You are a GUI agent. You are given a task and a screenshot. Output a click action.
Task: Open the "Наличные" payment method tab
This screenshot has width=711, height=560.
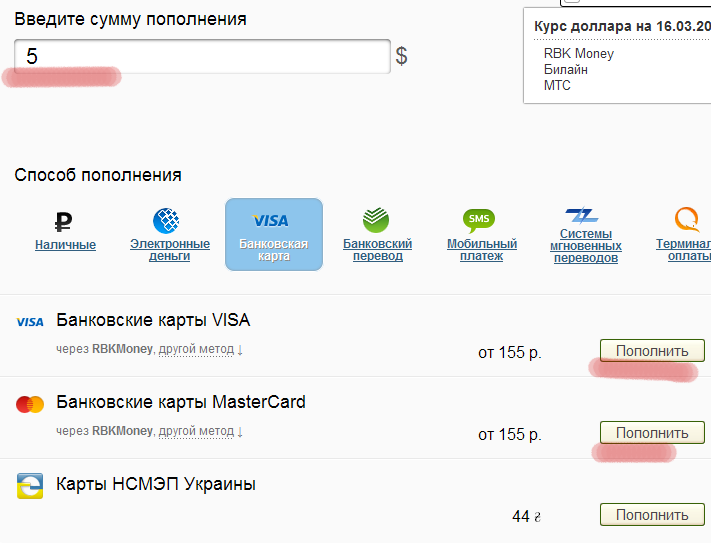click(66, 245)
